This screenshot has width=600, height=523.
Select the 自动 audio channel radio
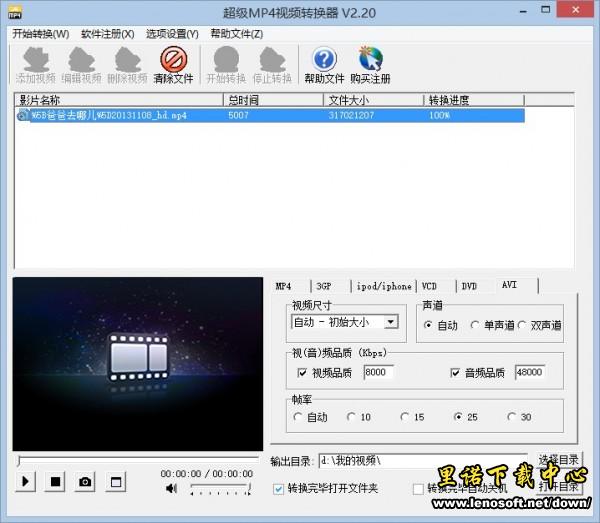(x=428, y=325)
